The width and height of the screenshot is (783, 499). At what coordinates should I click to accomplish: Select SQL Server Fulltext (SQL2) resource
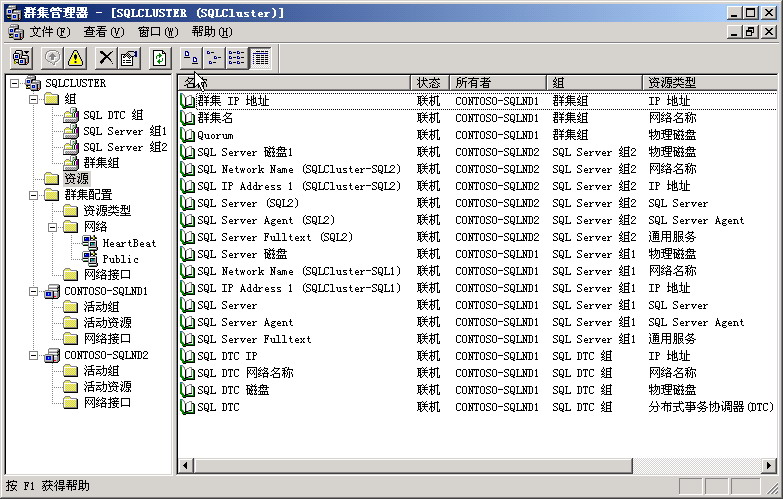coord(275,237)
